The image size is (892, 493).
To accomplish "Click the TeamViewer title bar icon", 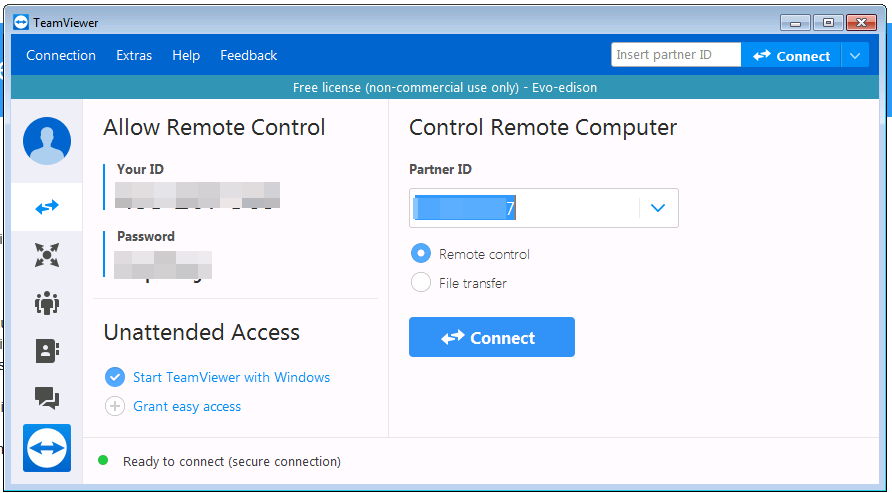I will coord(21,23).
